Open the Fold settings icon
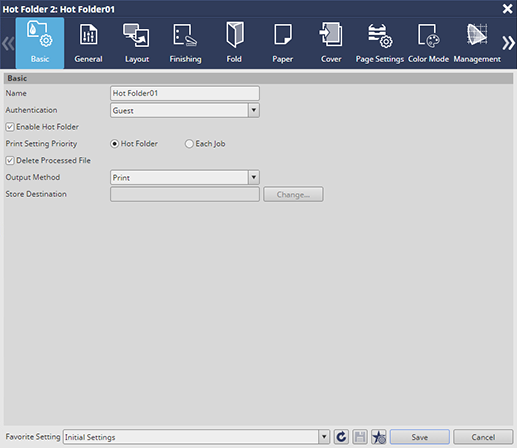 234,35
